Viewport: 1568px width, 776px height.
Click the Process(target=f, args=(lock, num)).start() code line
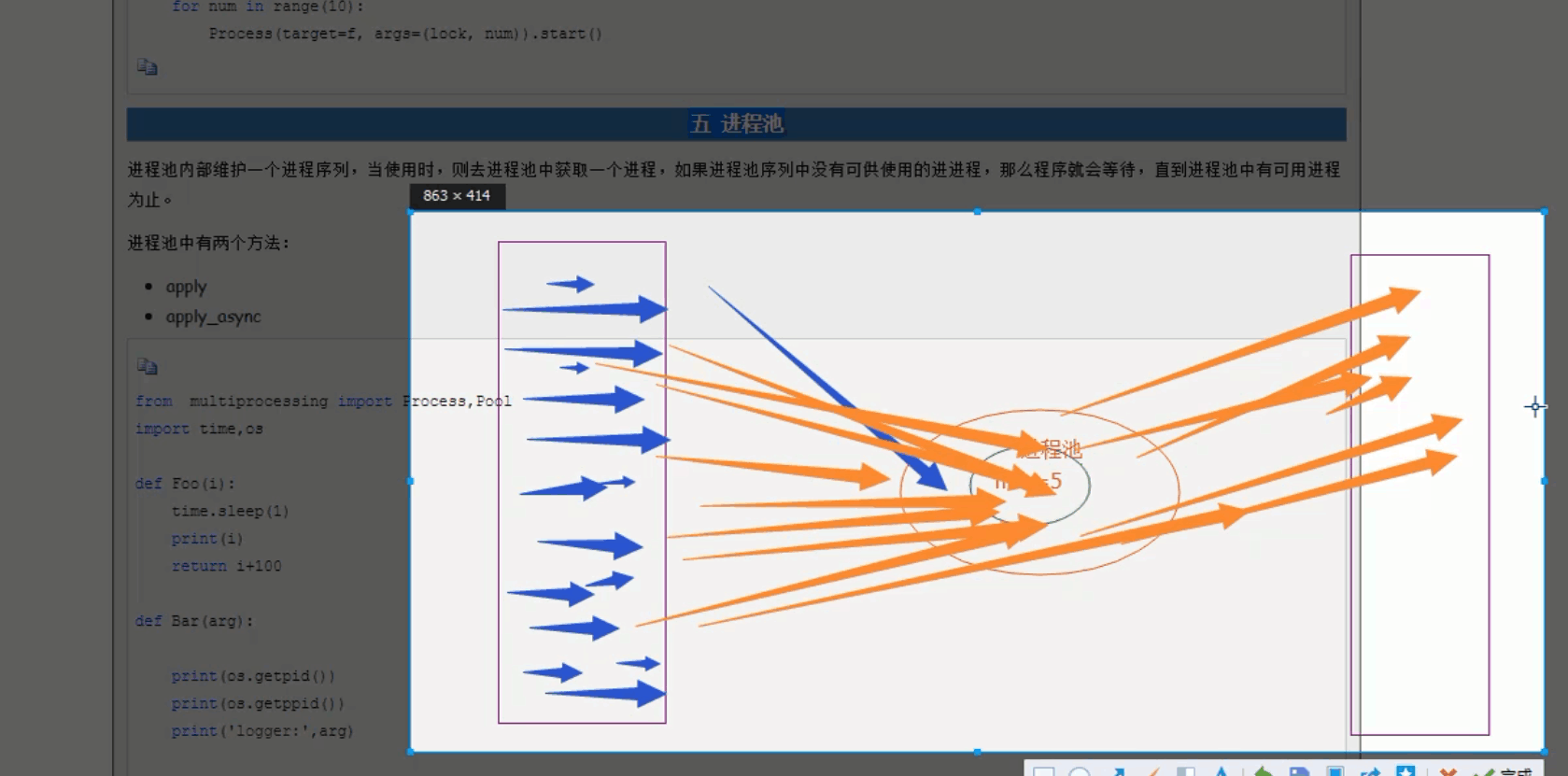(405, 34)
